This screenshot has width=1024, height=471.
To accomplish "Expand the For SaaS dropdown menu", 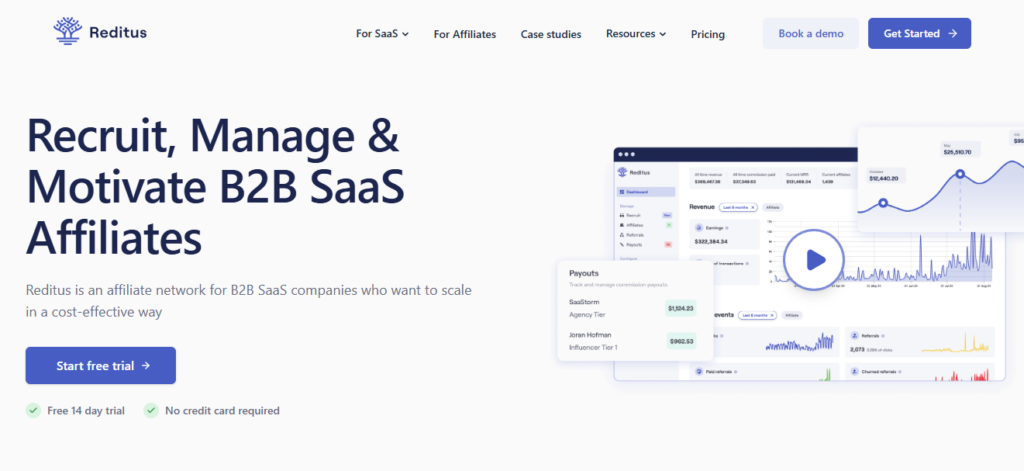I will point(382,34).
